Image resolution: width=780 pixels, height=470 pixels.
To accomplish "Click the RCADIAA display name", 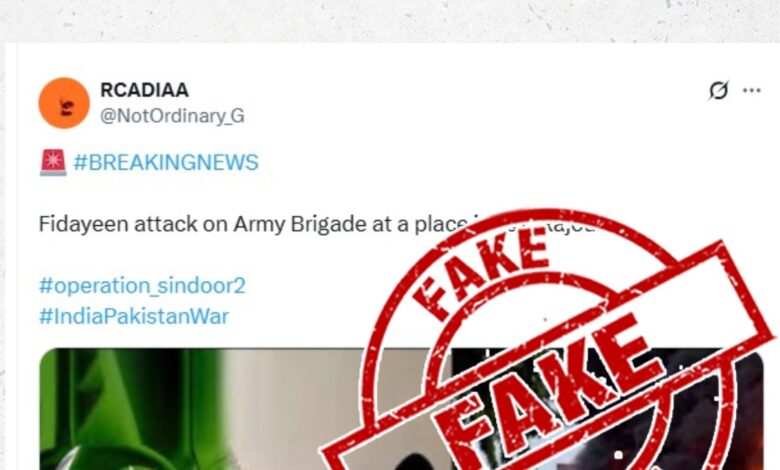I will [144, 90].
